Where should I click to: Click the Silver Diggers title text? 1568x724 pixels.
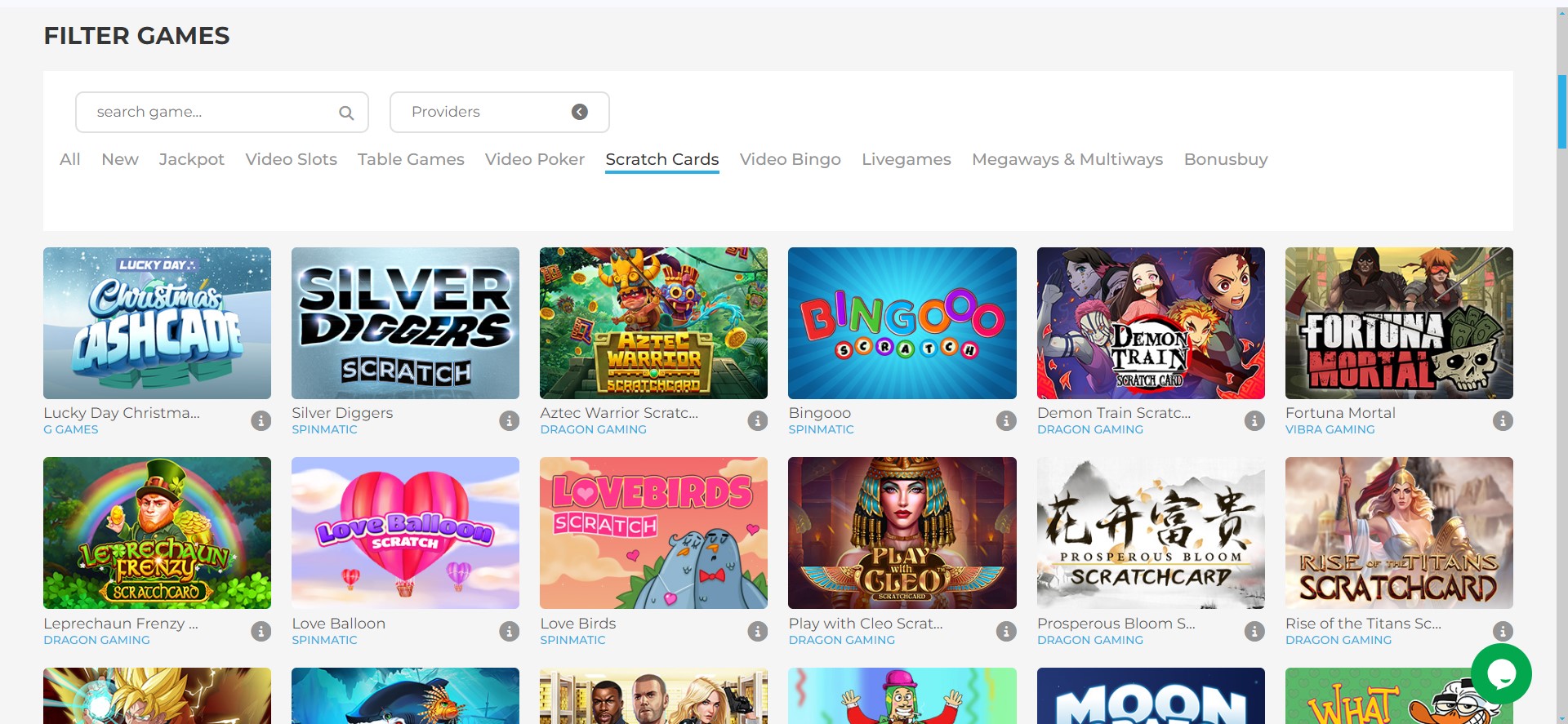point(342,413)
